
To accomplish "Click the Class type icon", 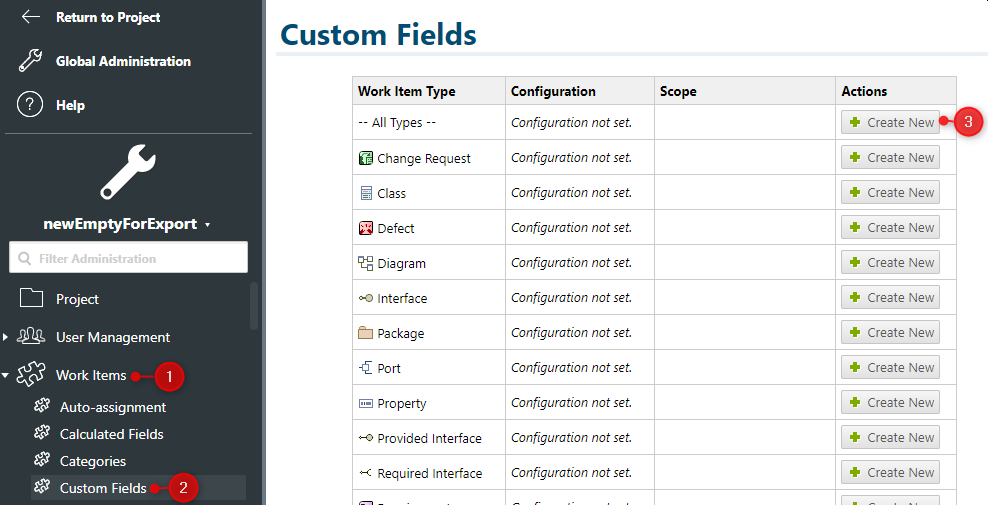I will 366,194.
